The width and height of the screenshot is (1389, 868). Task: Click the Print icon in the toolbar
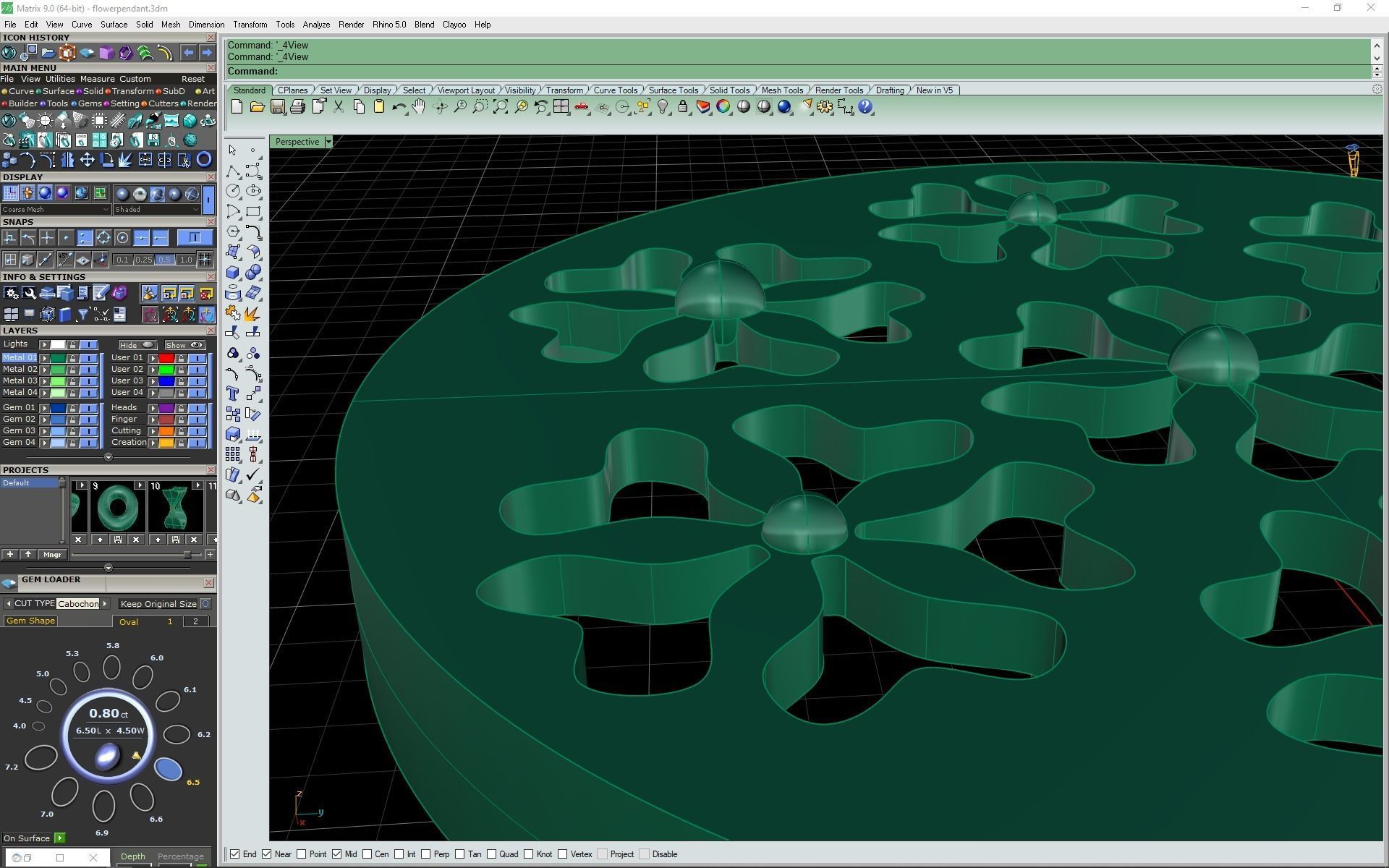[x=297, y=107]
